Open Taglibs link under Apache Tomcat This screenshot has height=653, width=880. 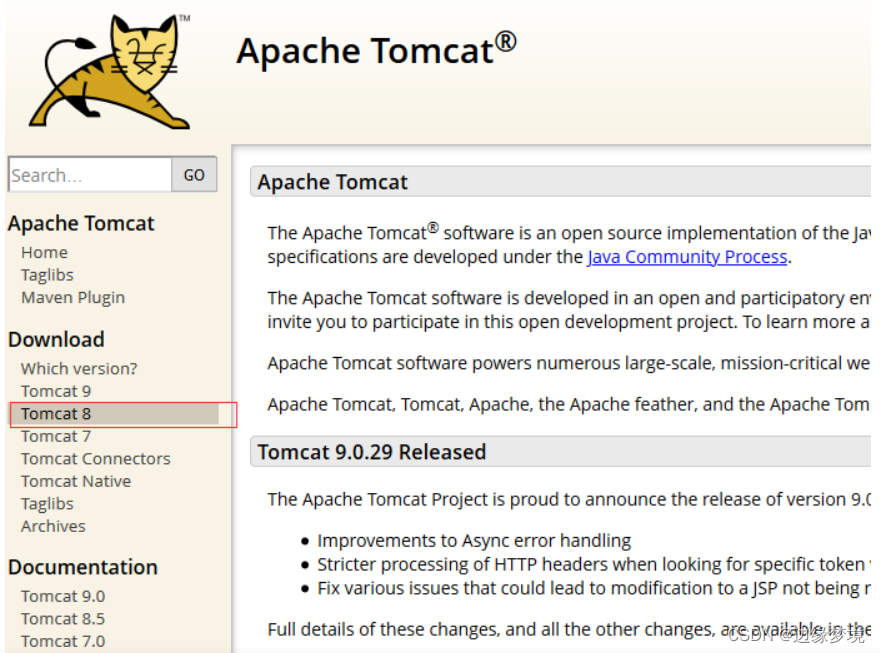tap(47, 275)
